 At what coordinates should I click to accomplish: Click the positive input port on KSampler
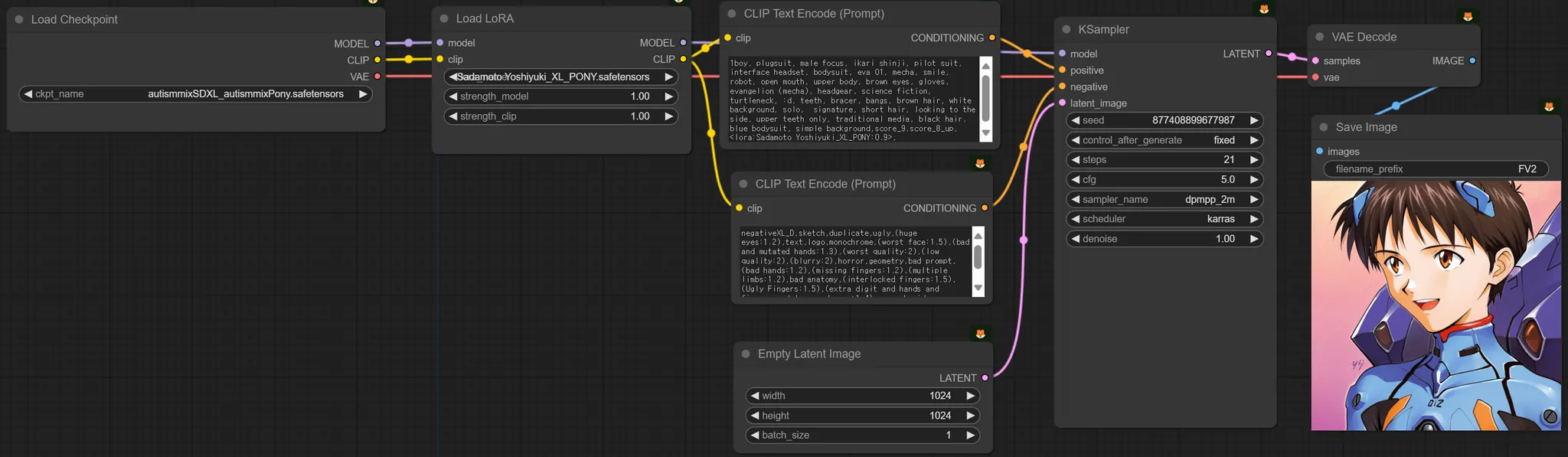(1063, 70)
